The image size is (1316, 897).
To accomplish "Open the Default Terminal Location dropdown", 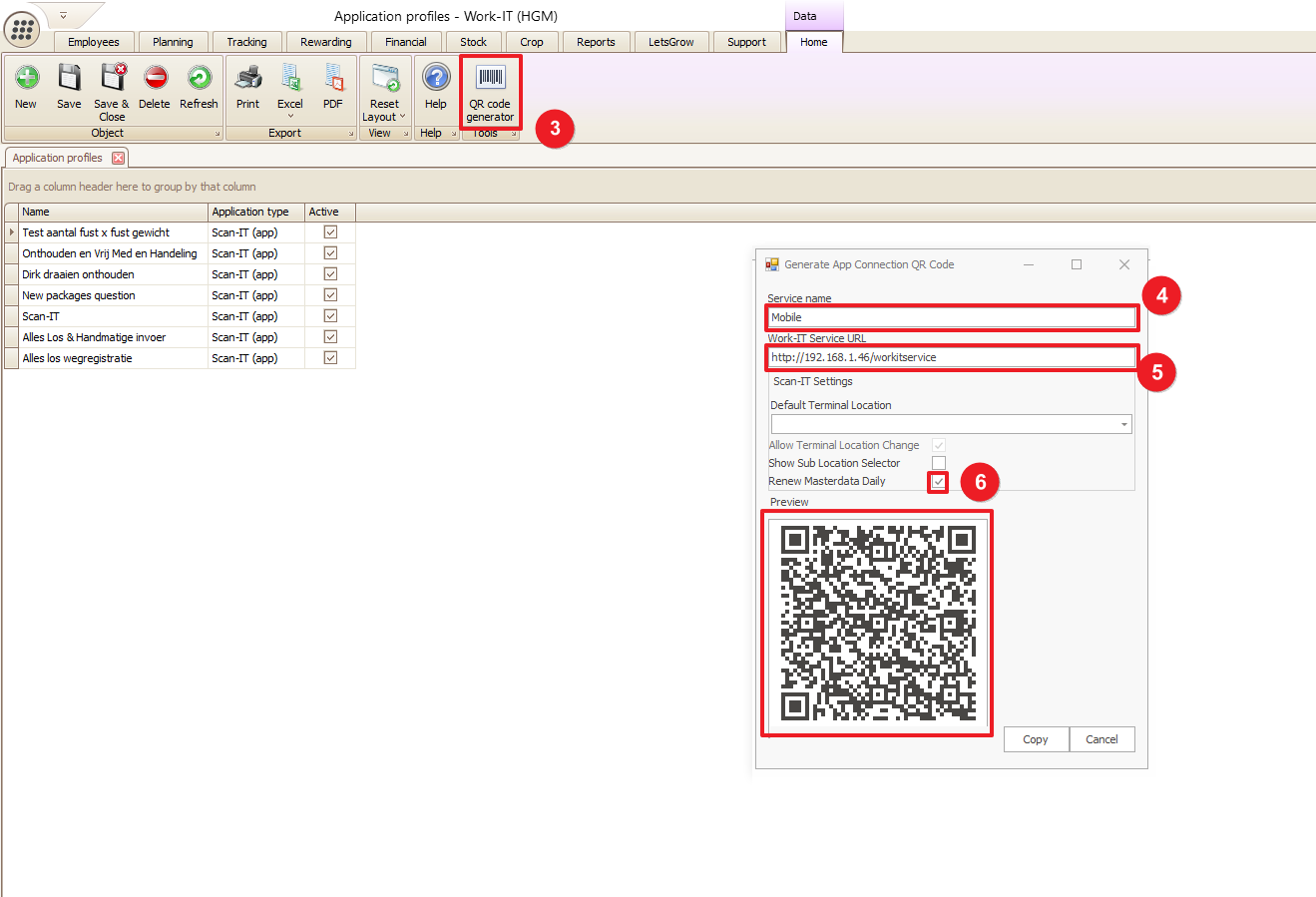I will 1124,425.
